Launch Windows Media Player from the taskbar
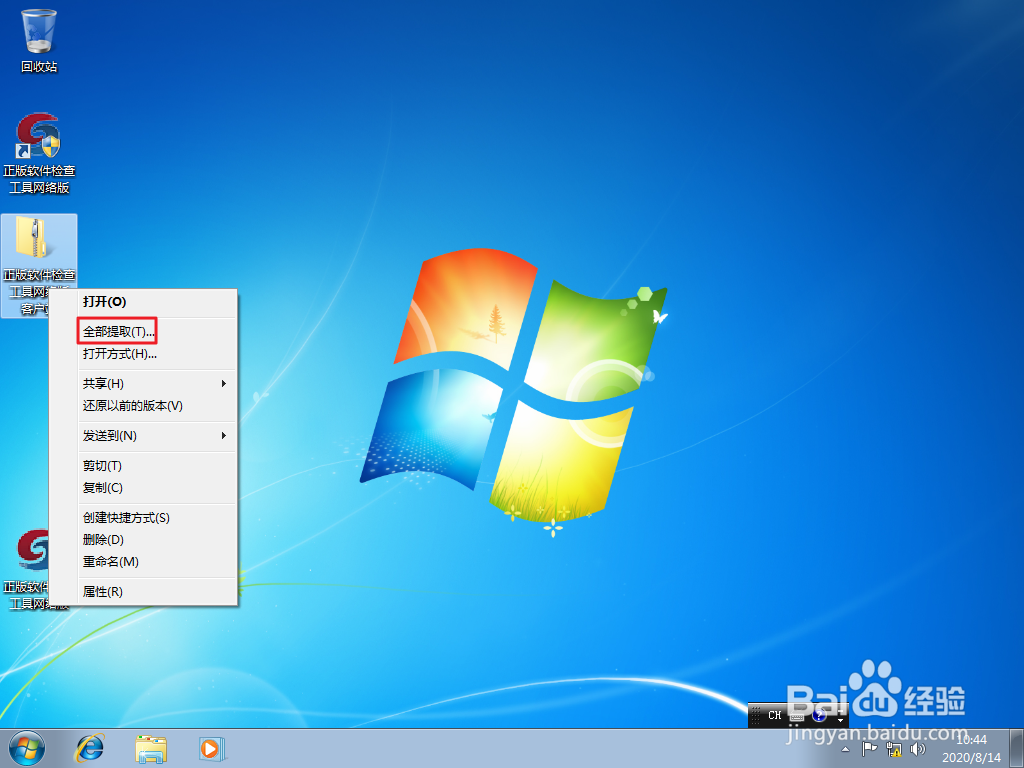The height and width of the screenshot is (768, 1024). coord(212,748)
